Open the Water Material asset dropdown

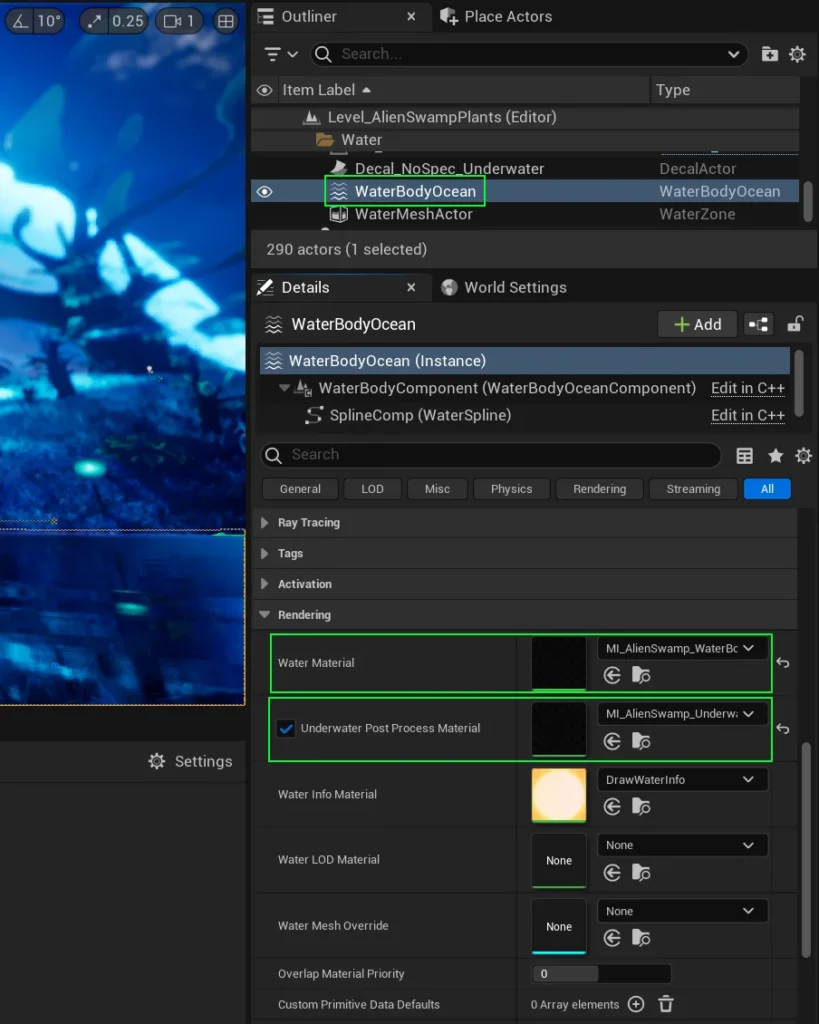point(682,648)
